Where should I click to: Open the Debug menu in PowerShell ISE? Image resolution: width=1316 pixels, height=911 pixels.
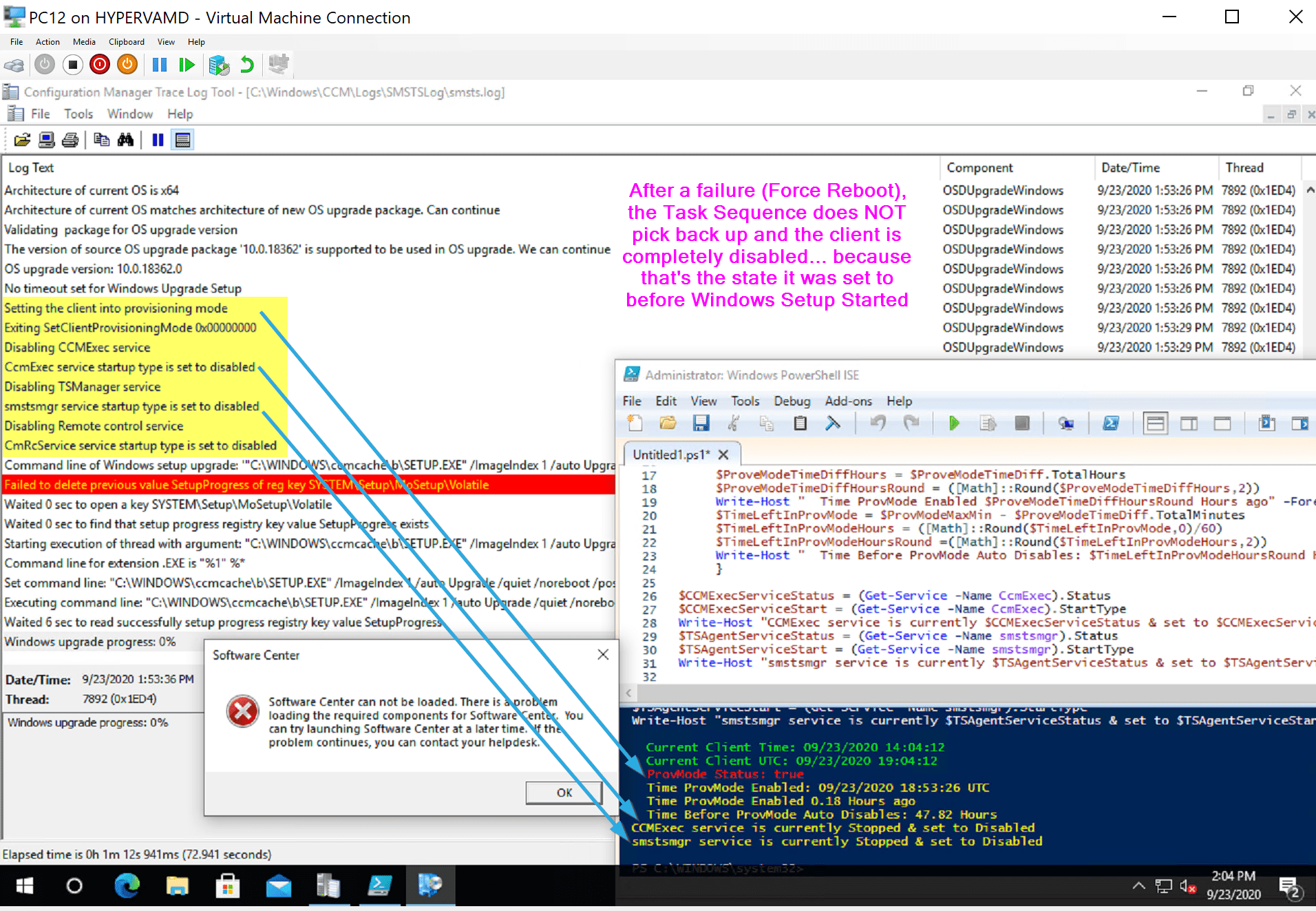point(792,401)
